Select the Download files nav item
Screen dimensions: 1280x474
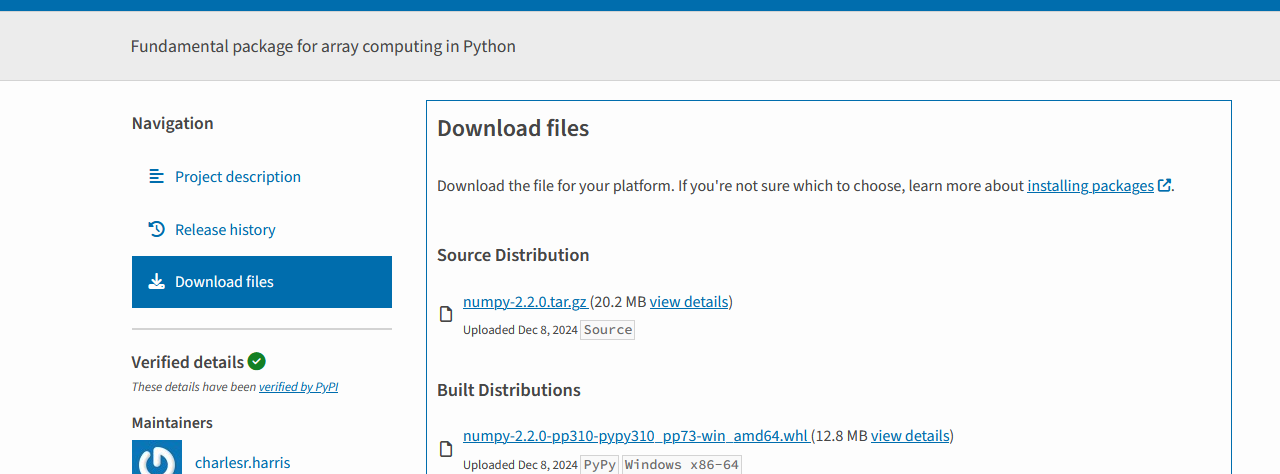point(262,282)
